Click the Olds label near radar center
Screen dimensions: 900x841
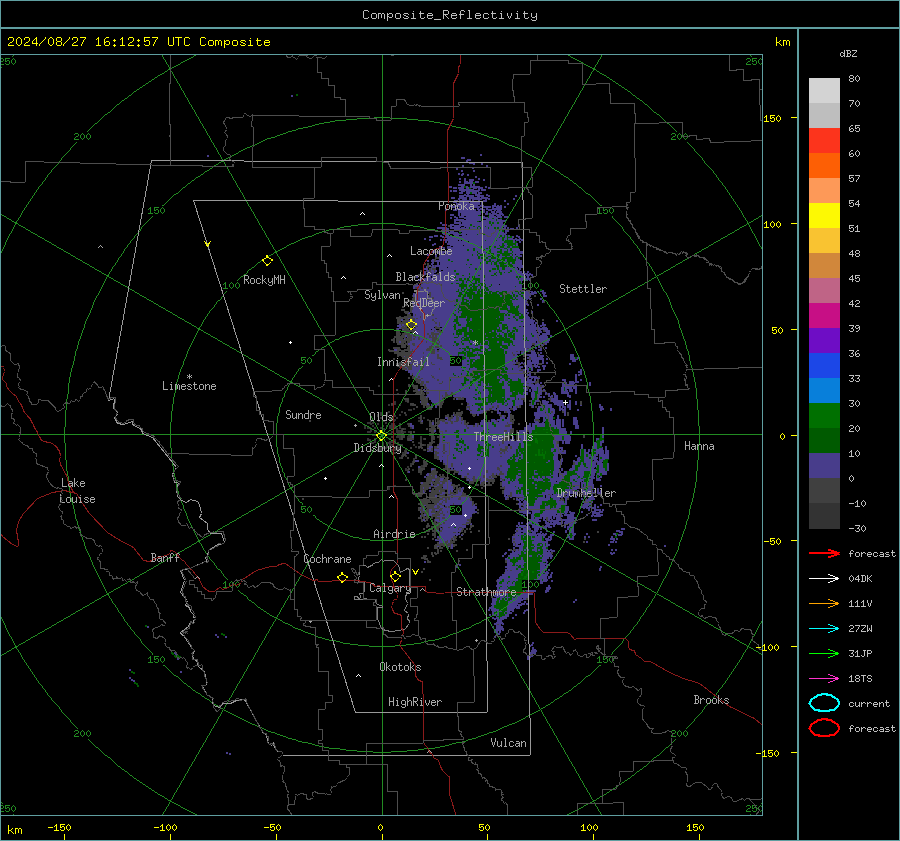pos(381,417)
